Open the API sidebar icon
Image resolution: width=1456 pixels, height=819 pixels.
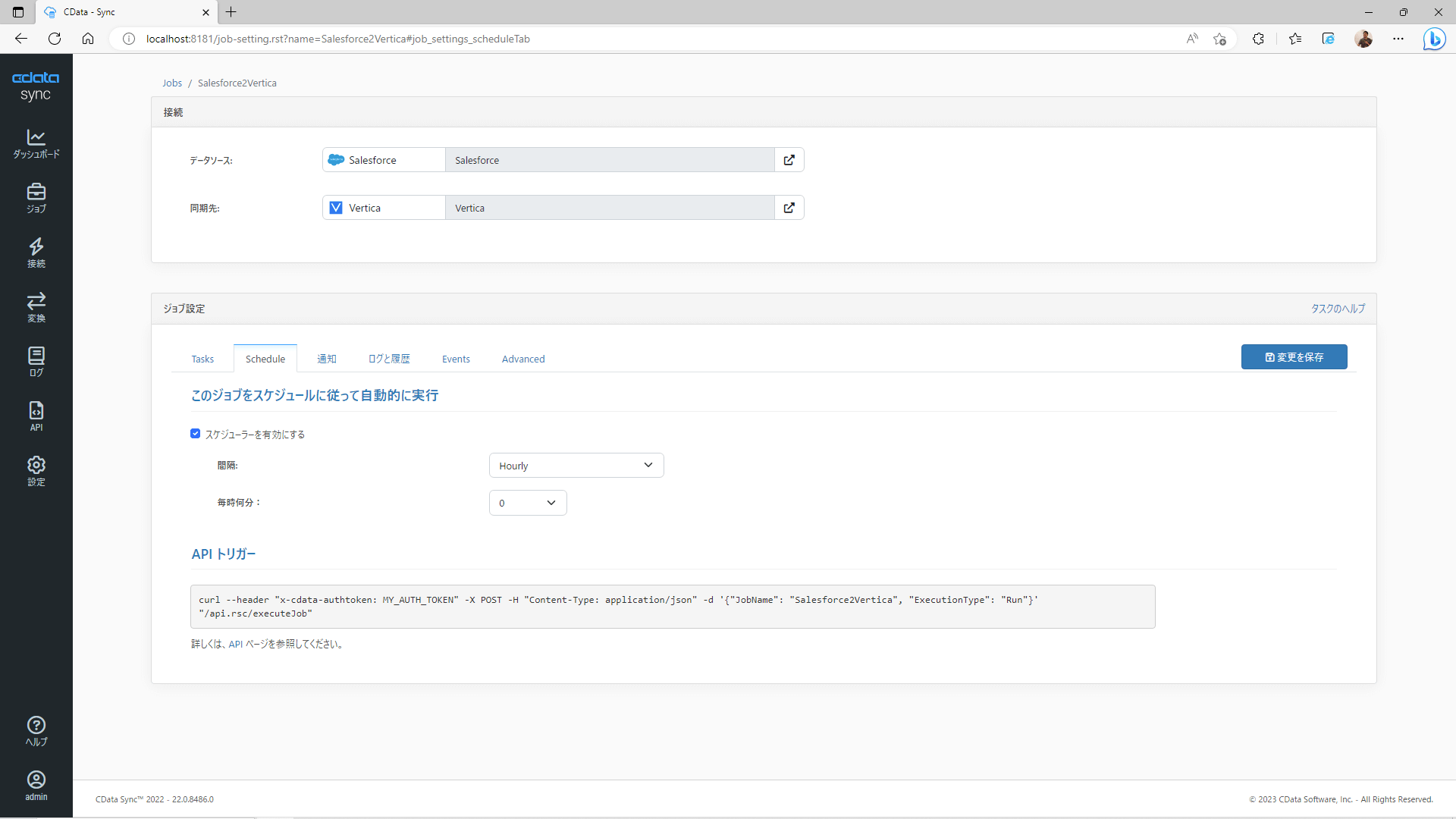click(36, 416)
